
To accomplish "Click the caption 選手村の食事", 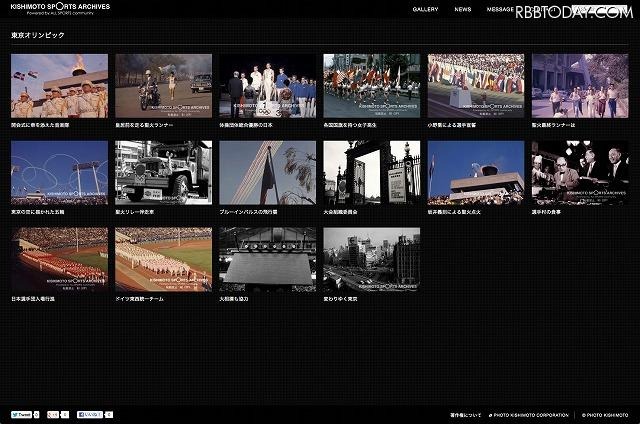I will pyautogui.click(x=546, y=212).
